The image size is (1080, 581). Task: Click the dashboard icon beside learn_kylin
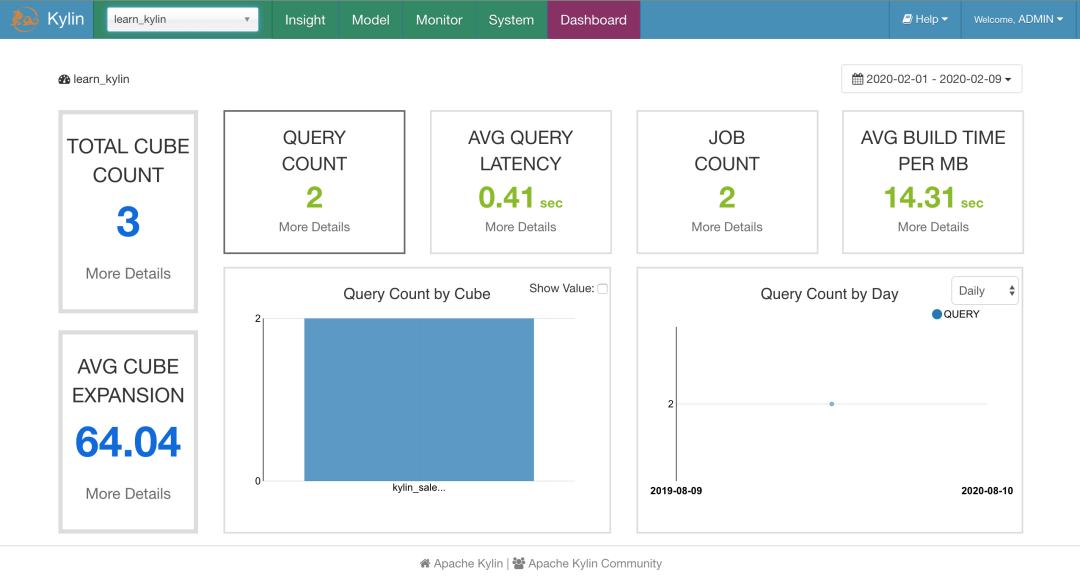coord(64,79)
